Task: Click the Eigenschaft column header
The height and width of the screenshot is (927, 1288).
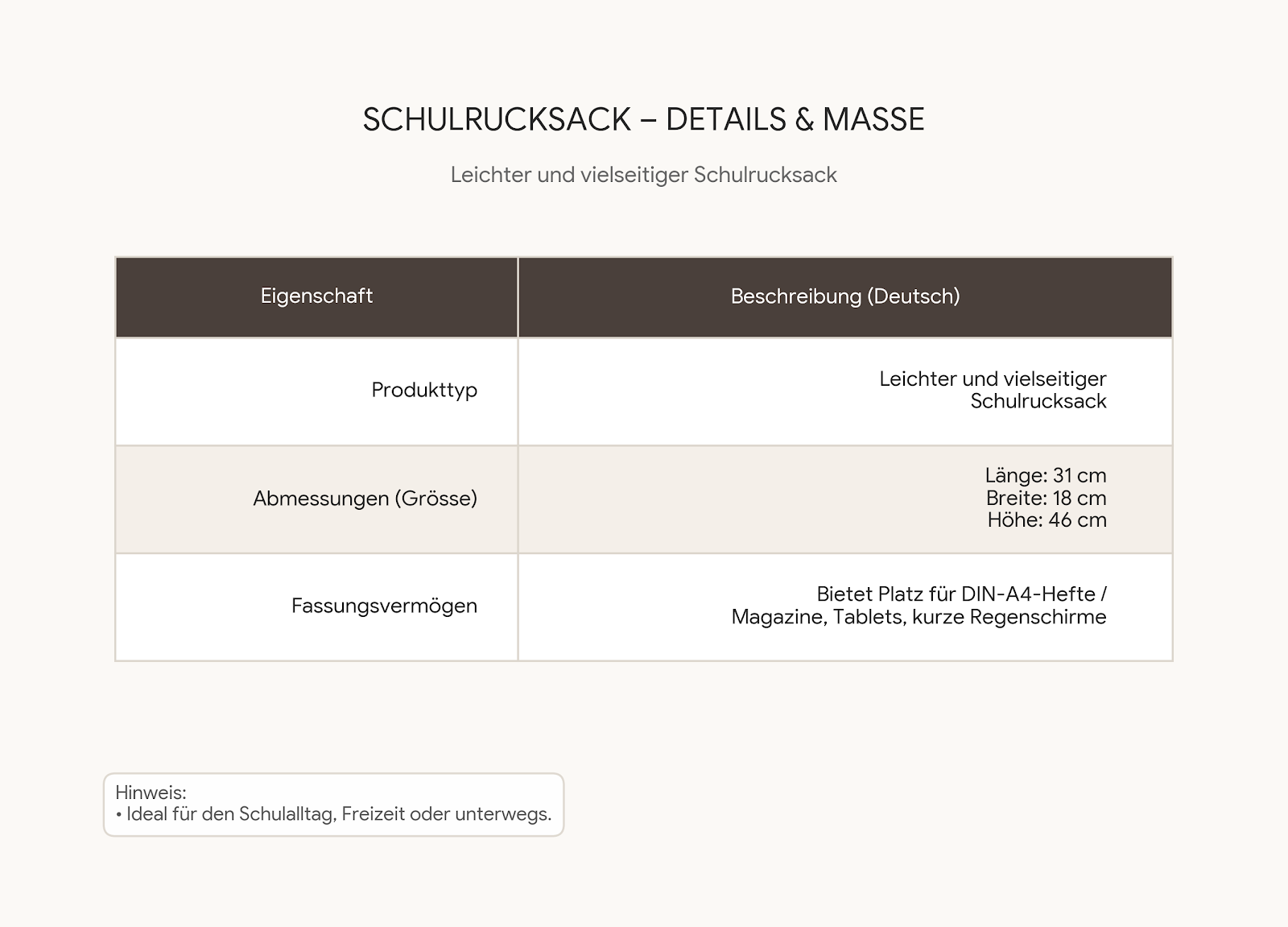Action: tap(316, 296)
